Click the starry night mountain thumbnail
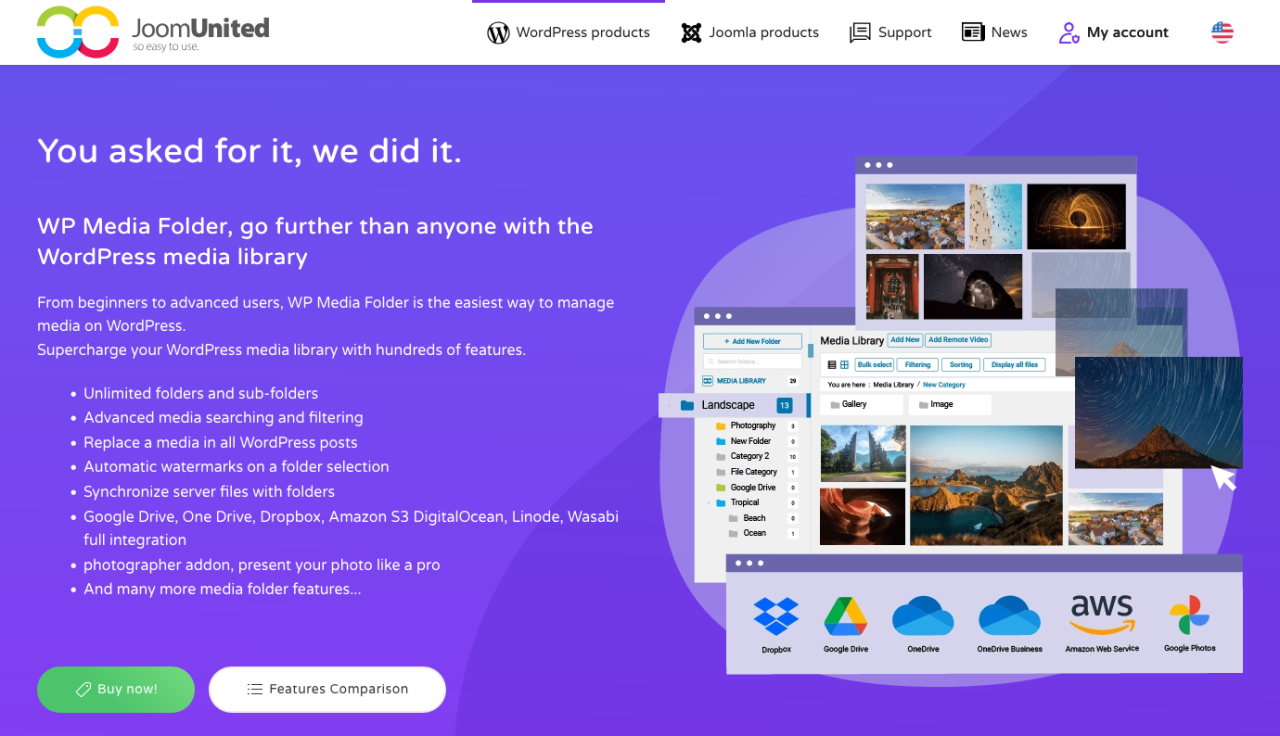The height and width of the screenshot is (736, 1280). pos(1158,412)
